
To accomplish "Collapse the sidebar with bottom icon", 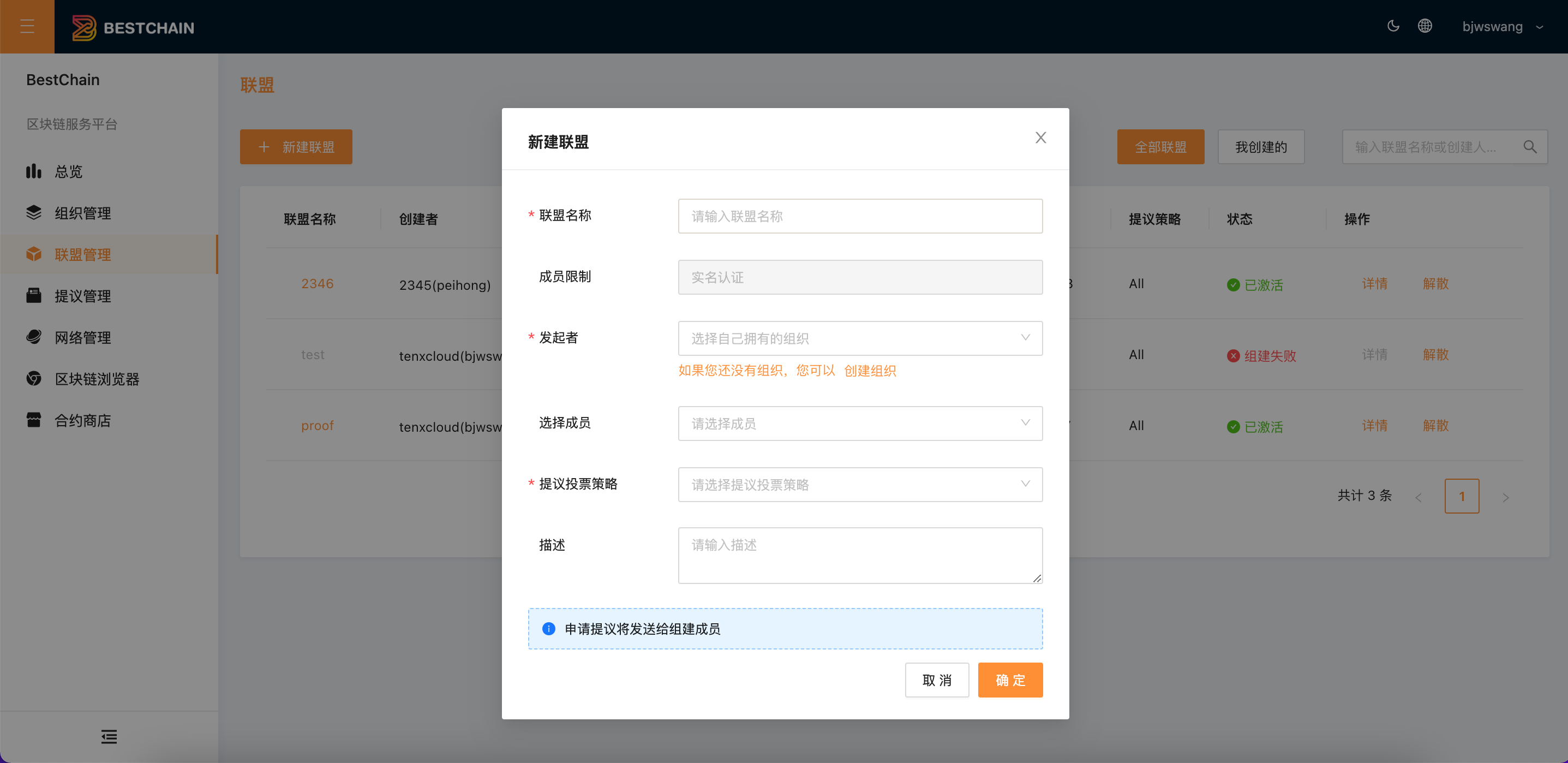I will pos(109,737).
